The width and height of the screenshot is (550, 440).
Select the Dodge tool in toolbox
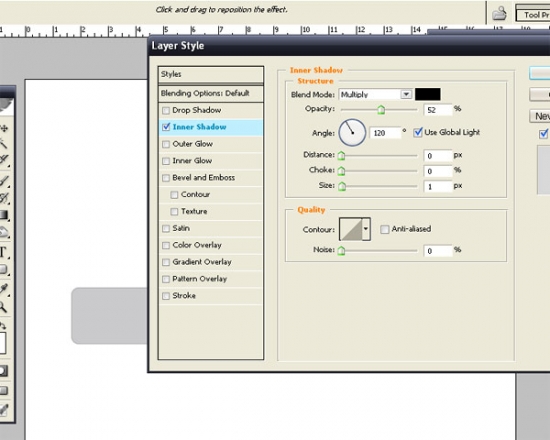4,232
